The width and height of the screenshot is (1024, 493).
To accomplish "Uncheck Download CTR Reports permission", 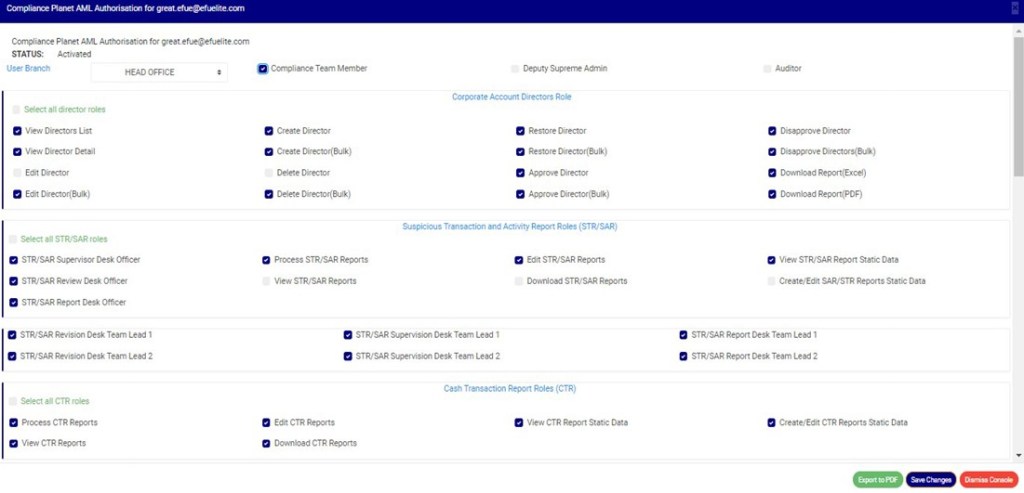I will coord(267,443).
